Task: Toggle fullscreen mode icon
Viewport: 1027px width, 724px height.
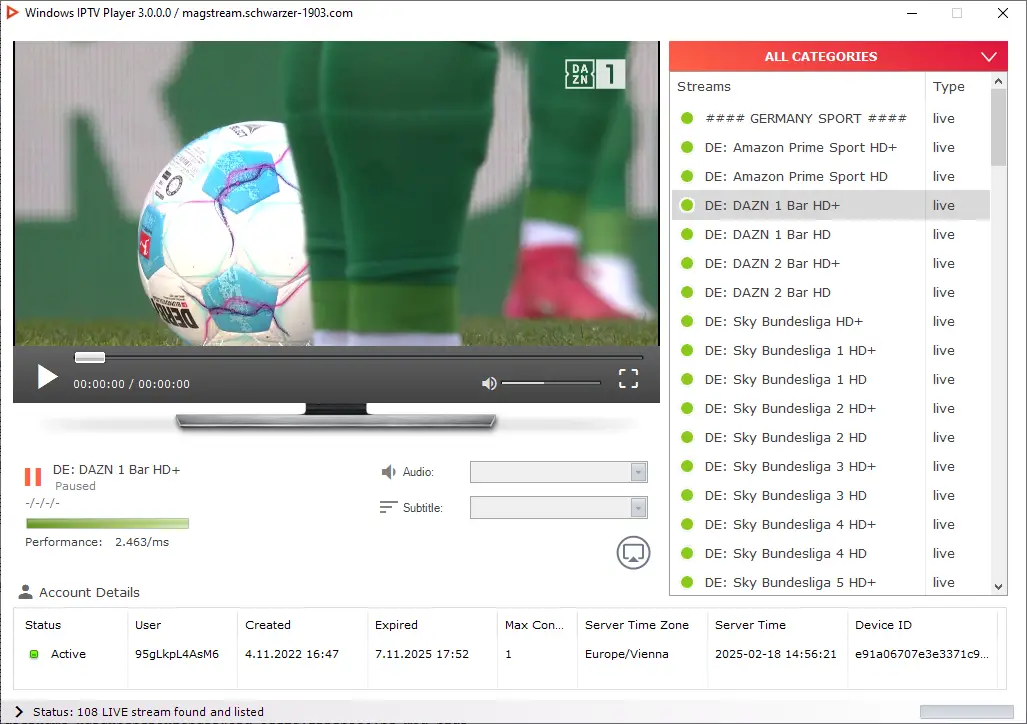Action: pos(628,378)
